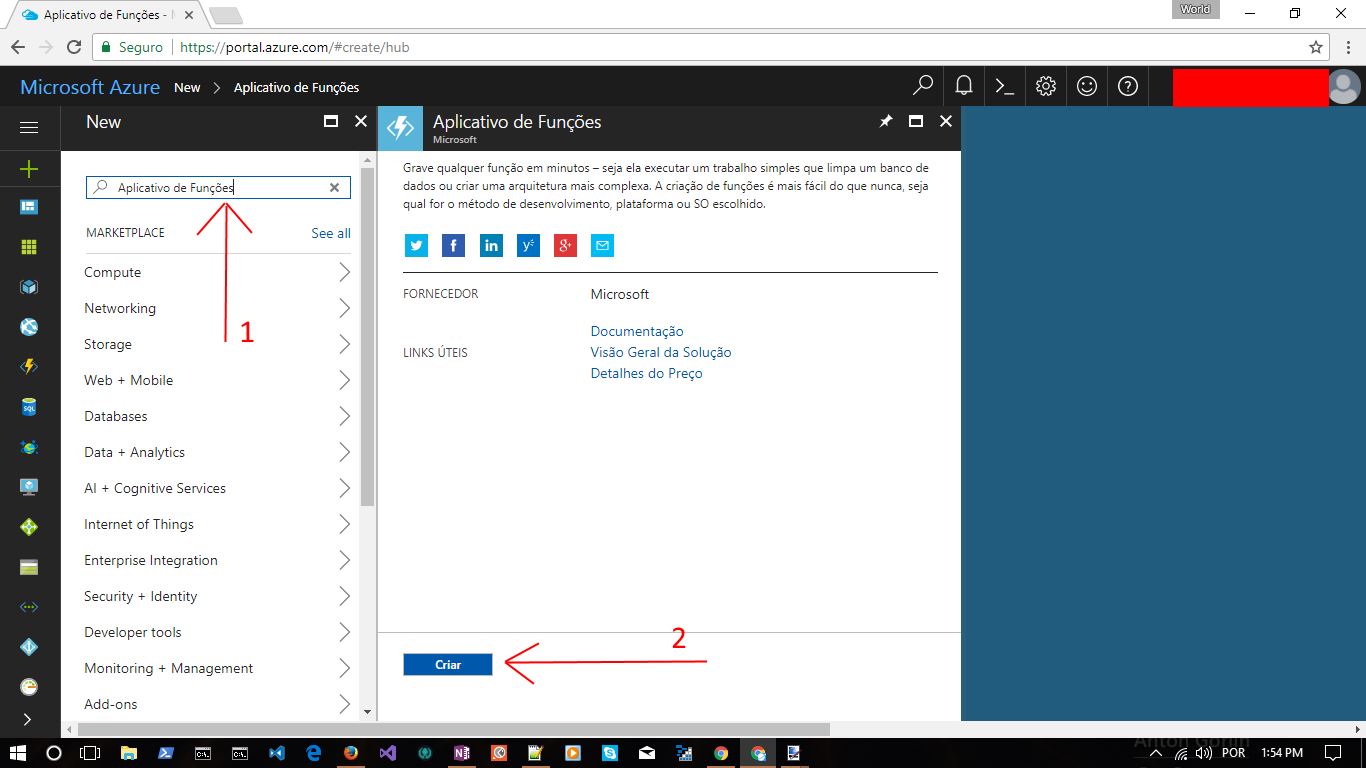1366x768 pixels.
Task: Share via email envelope icon
Action: (602, 246)
